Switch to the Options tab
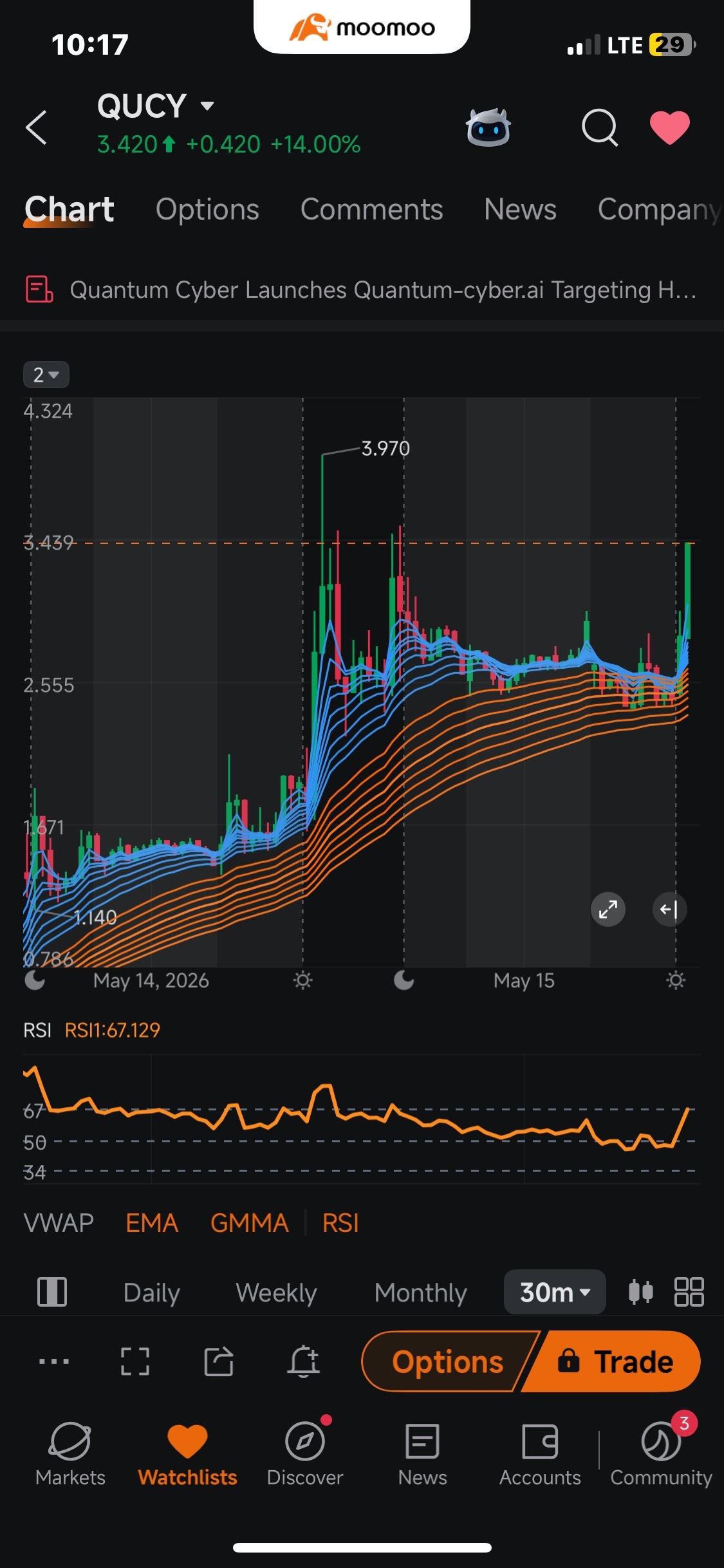Image resolution: width=724 pixels, height=1568 pixels. tap(207, 210)
